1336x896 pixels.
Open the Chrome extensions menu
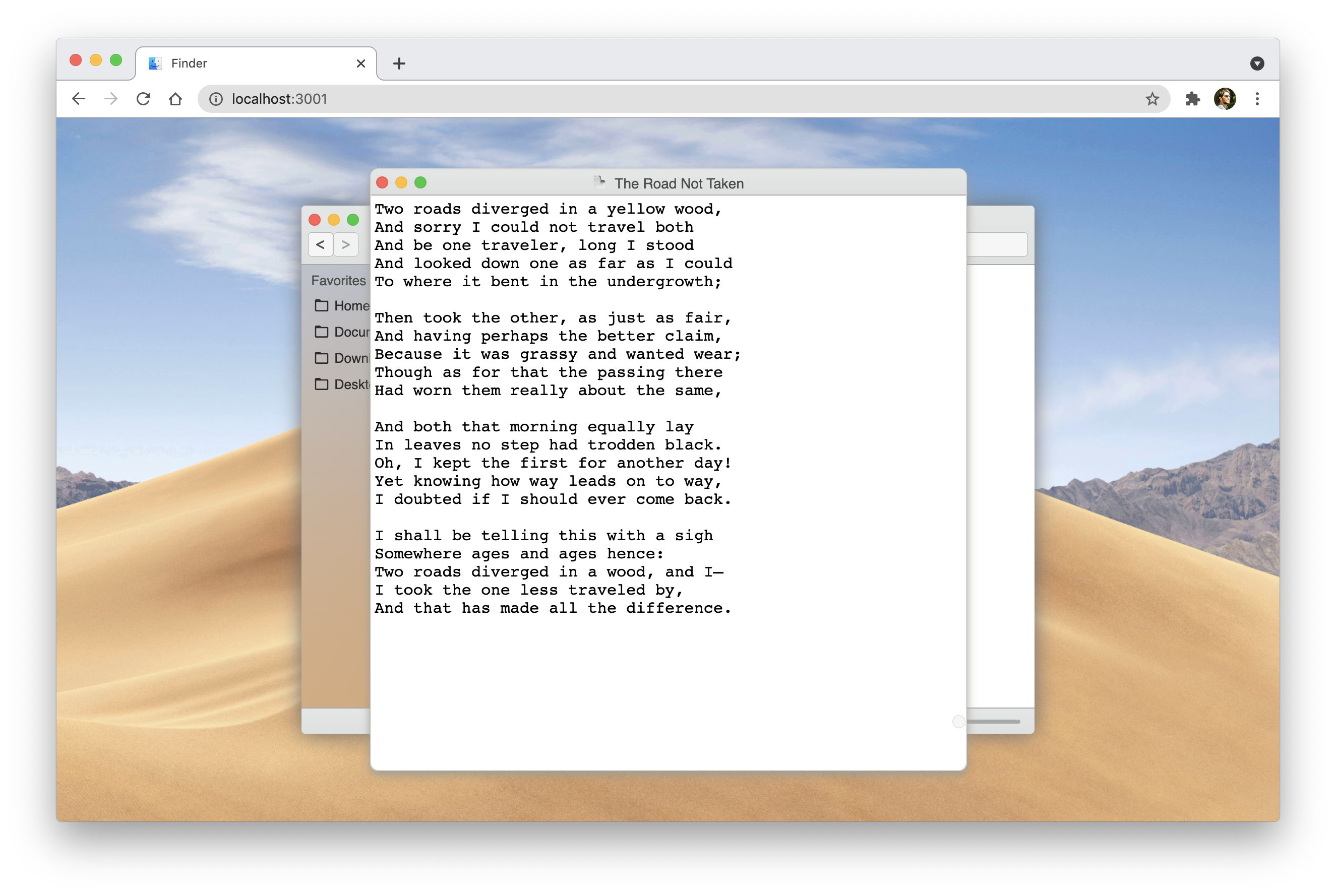(x=1192, y=99)
